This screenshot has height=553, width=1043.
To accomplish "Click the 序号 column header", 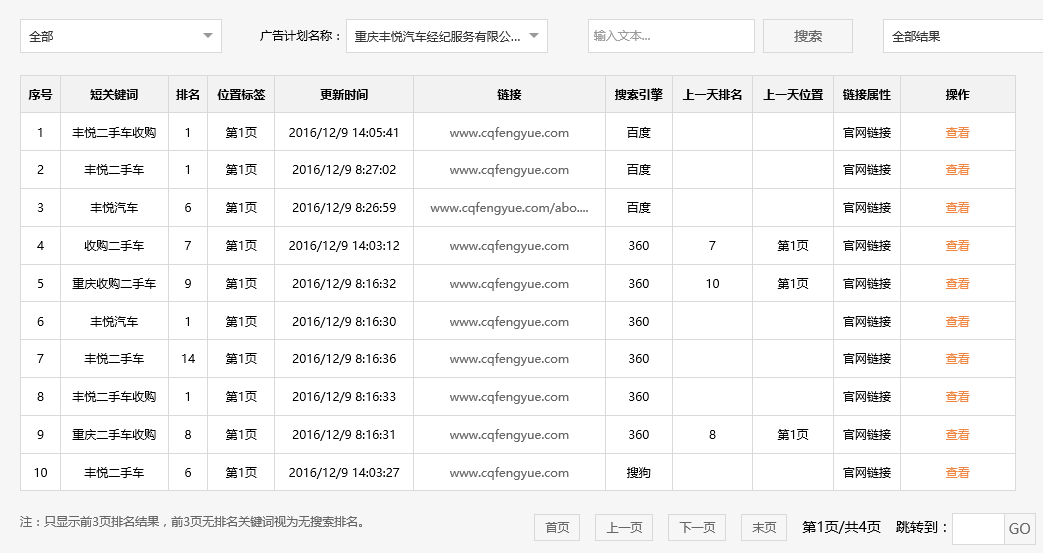I will point(41,94).
